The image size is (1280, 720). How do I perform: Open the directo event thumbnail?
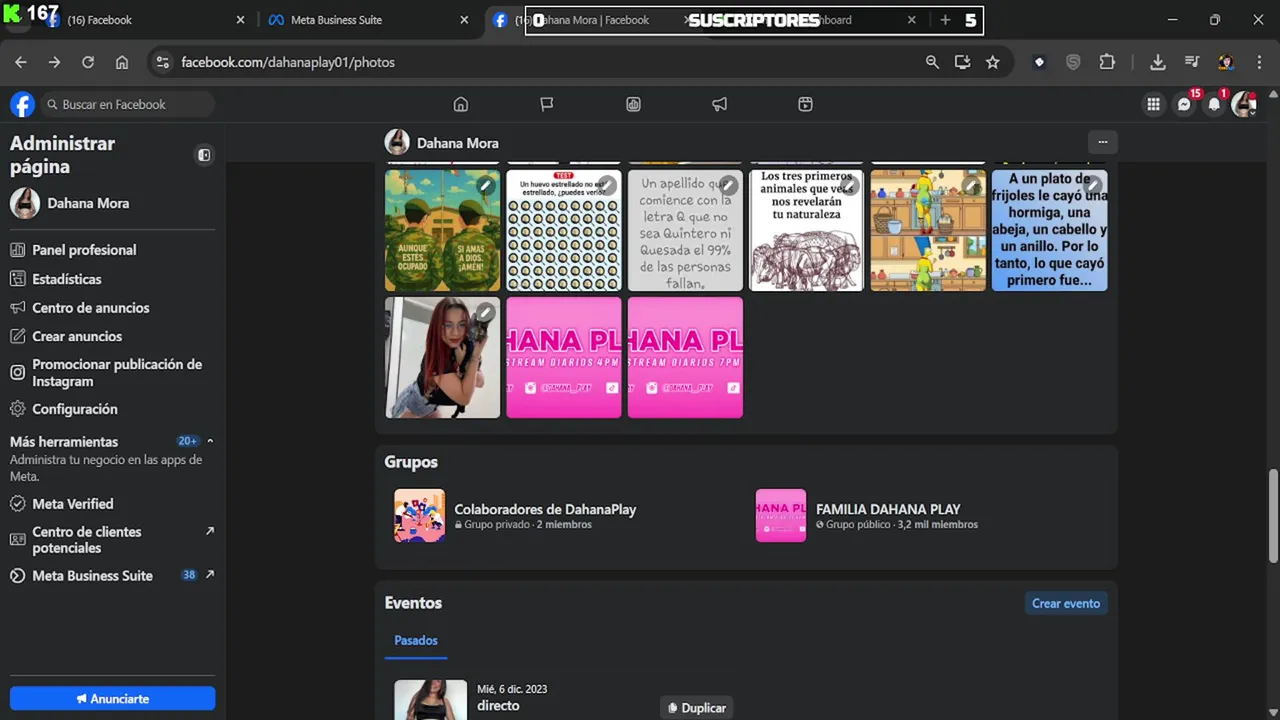pyautogui.click(x=430, y=700)
